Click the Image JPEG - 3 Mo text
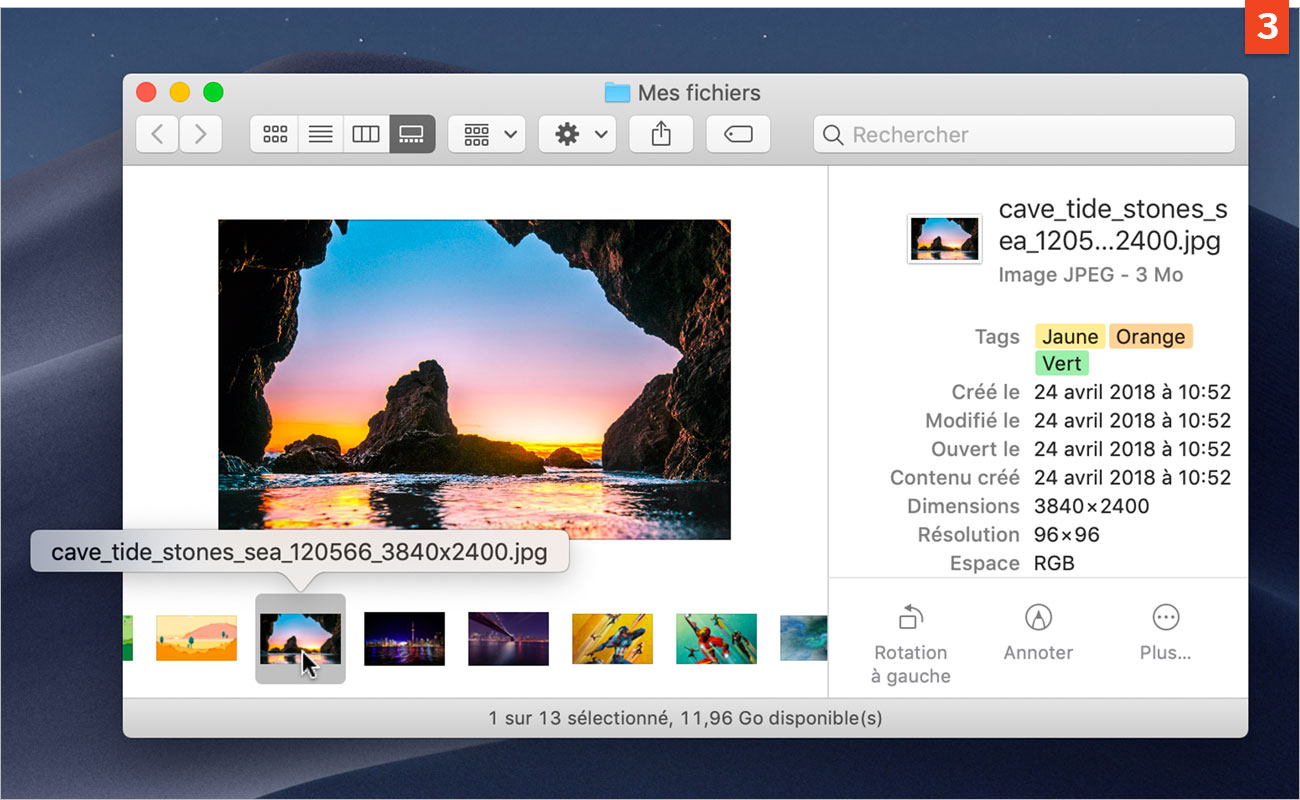 point(1090,274)
